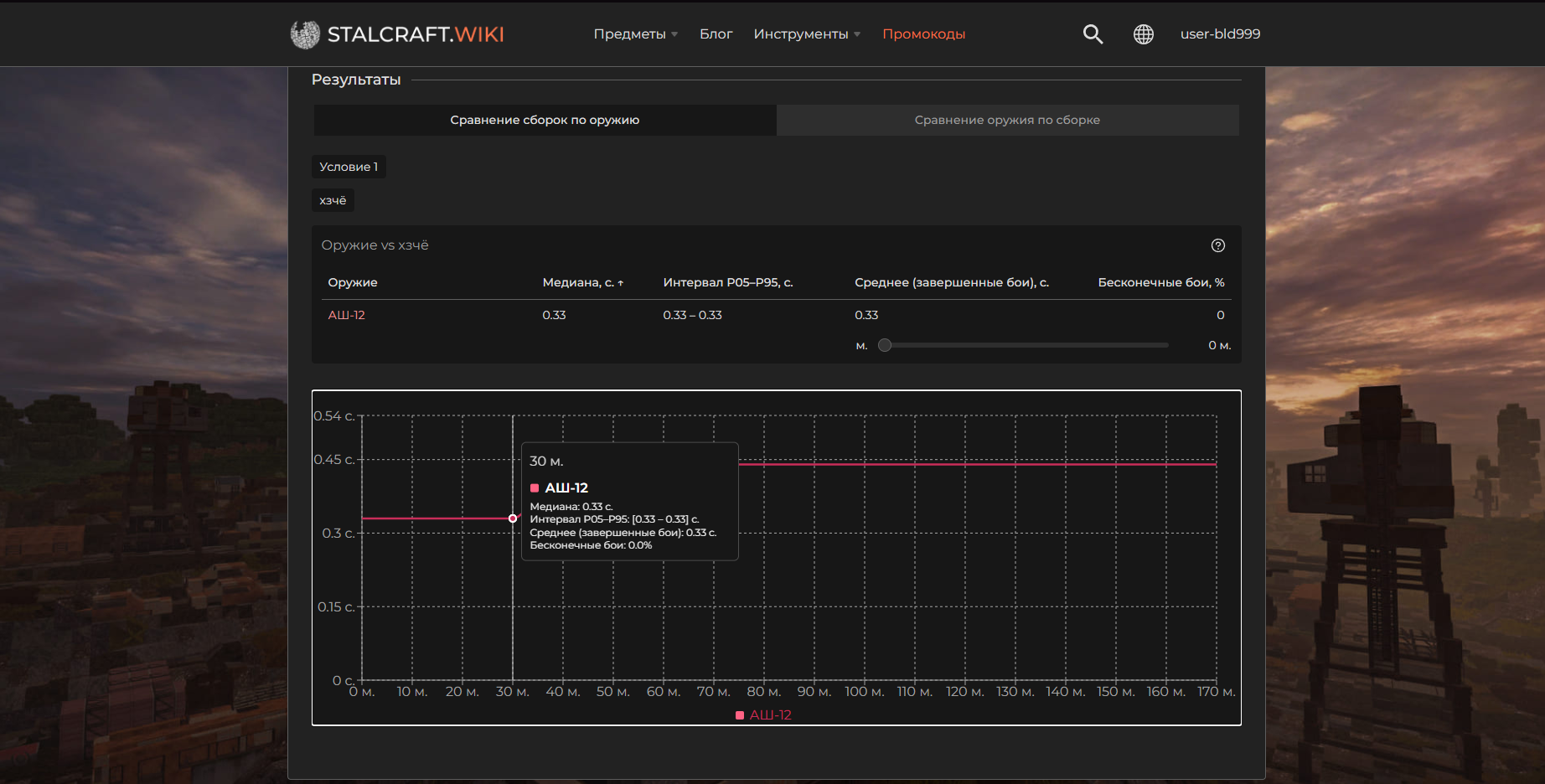
Task: Sort by Интервал P05–P95 column header
Action: 727,282
